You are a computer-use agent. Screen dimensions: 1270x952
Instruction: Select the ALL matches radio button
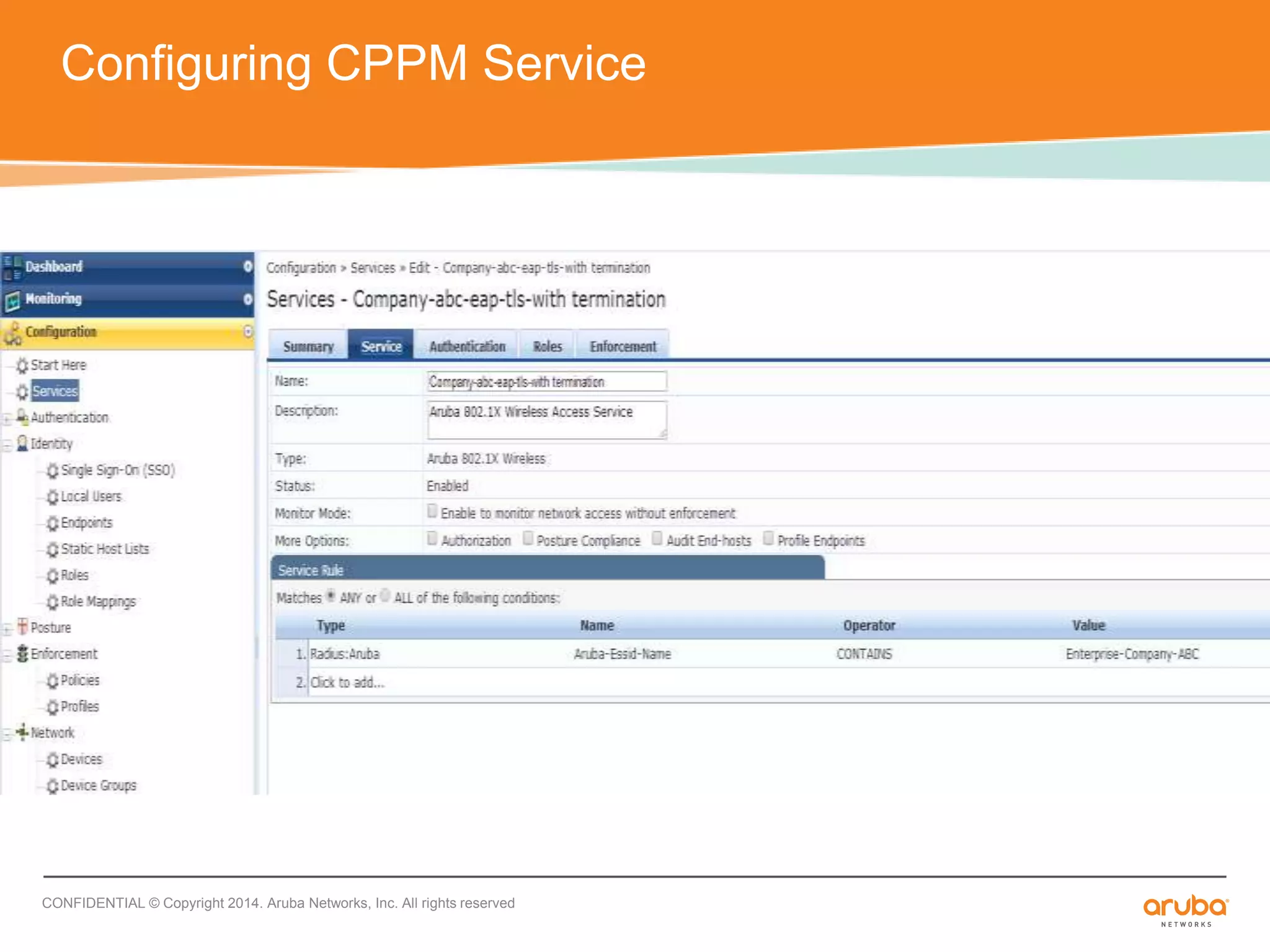(x=385, y=596)
